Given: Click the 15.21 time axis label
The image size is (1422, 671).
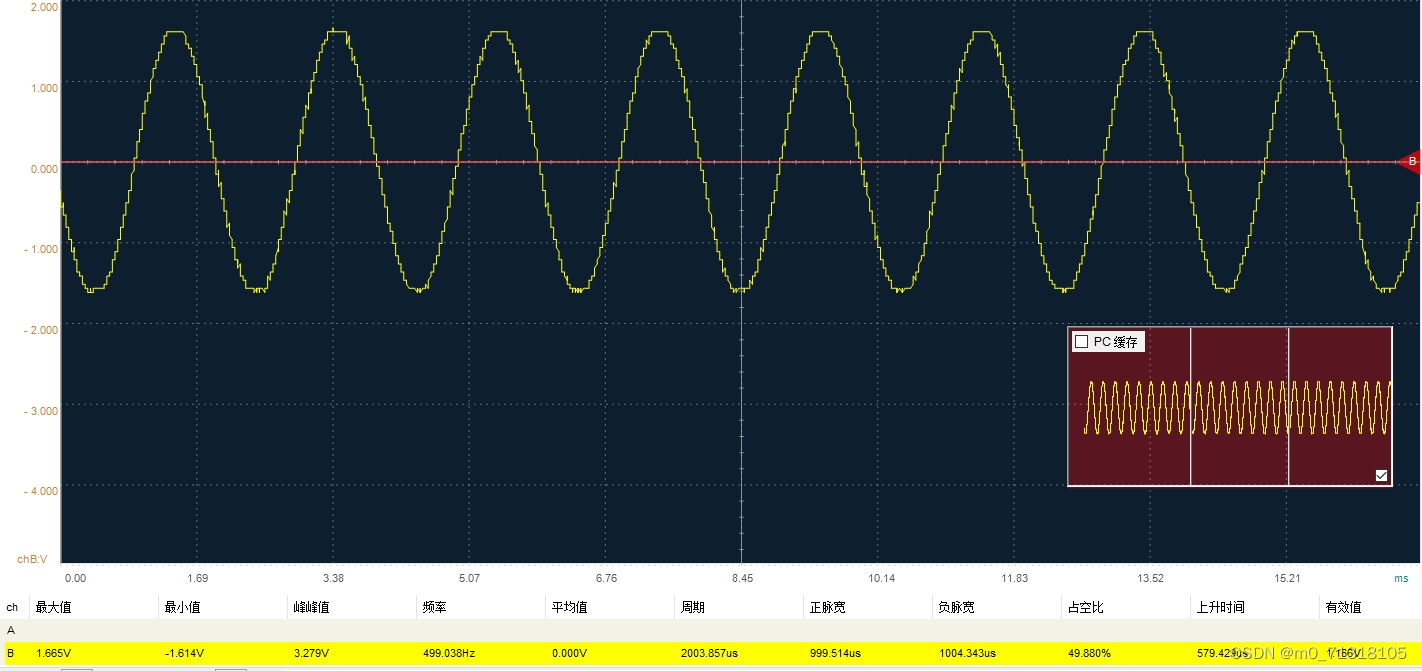Looking at the screenshot, I should tap(1287, 578).
